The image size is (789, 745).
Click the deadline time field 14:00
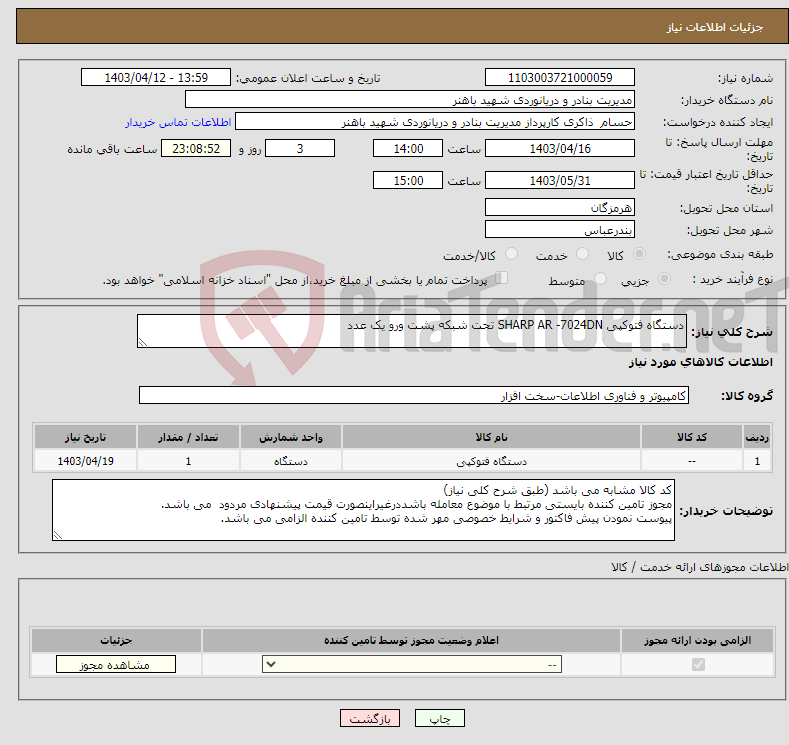[x=408, y=148]
